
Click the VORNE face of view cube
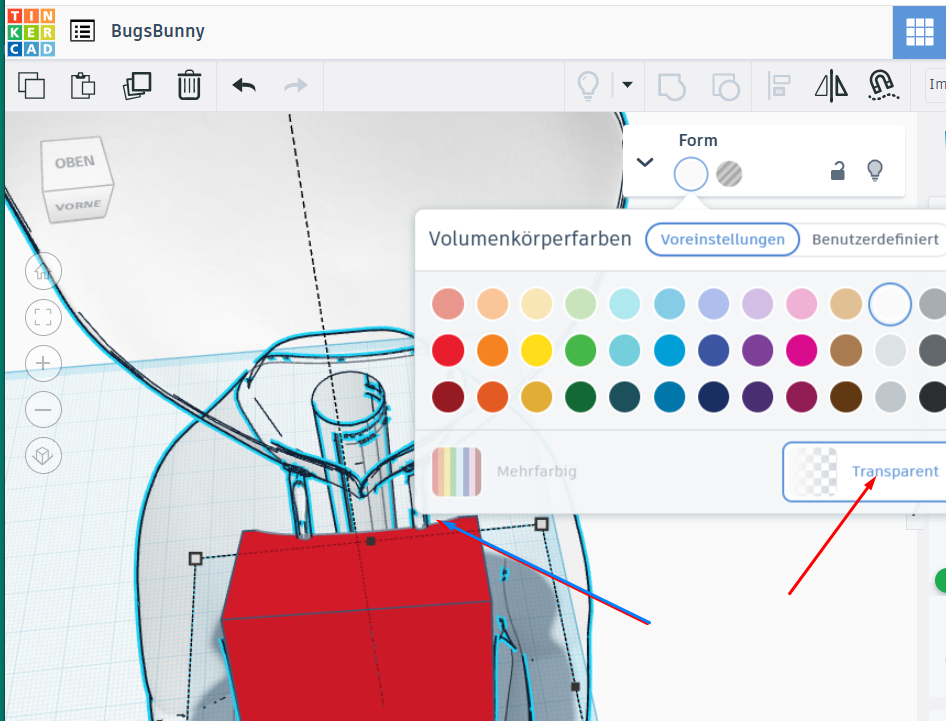pyautogui.click(x=78, y=205)
